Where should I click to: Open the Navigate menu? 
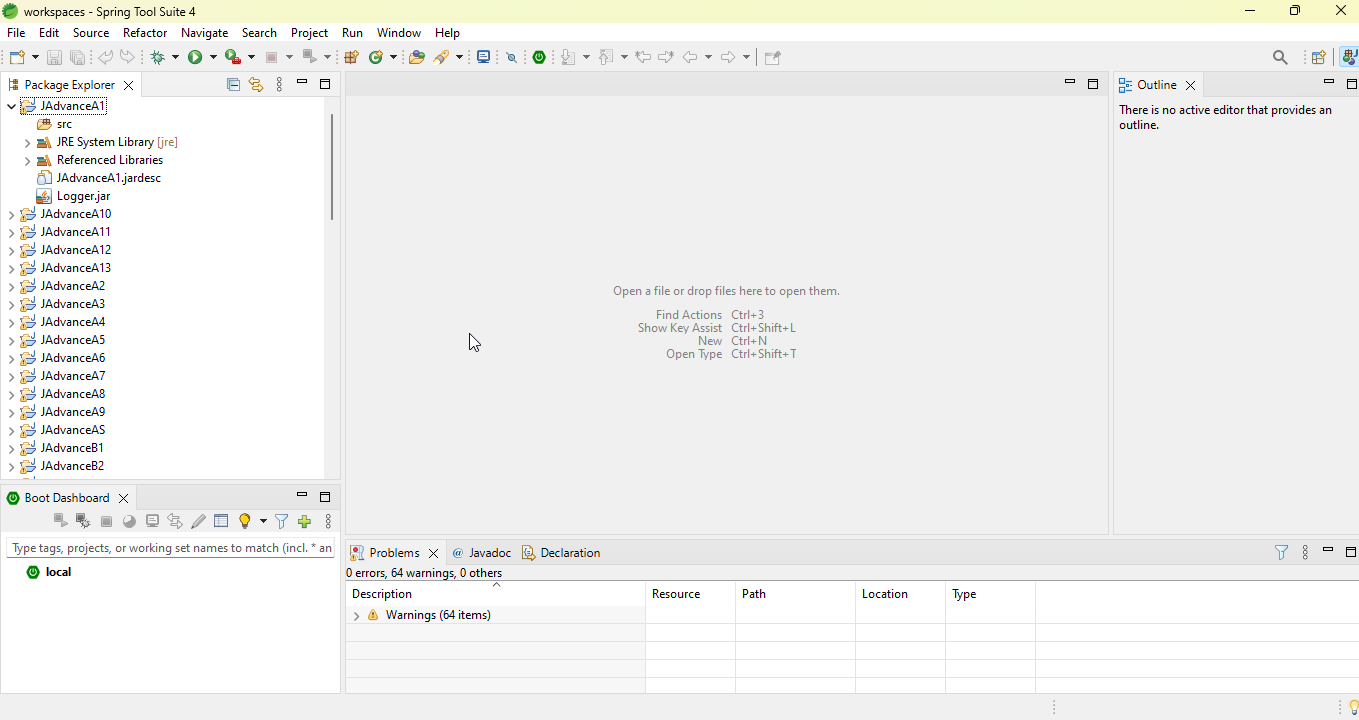point(204,33)
